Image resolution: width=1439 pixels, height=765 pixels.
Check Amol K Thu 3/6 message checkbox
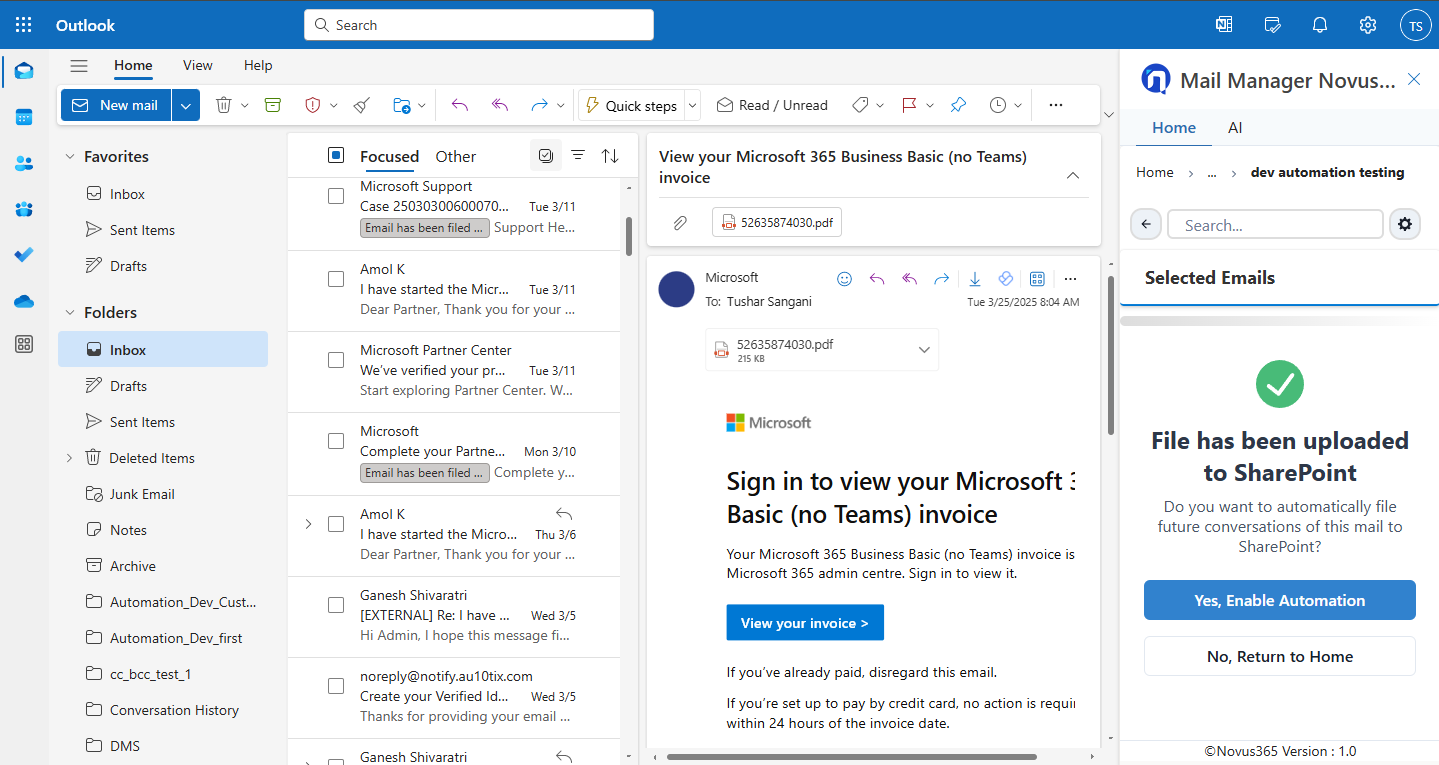coord(336,524)
